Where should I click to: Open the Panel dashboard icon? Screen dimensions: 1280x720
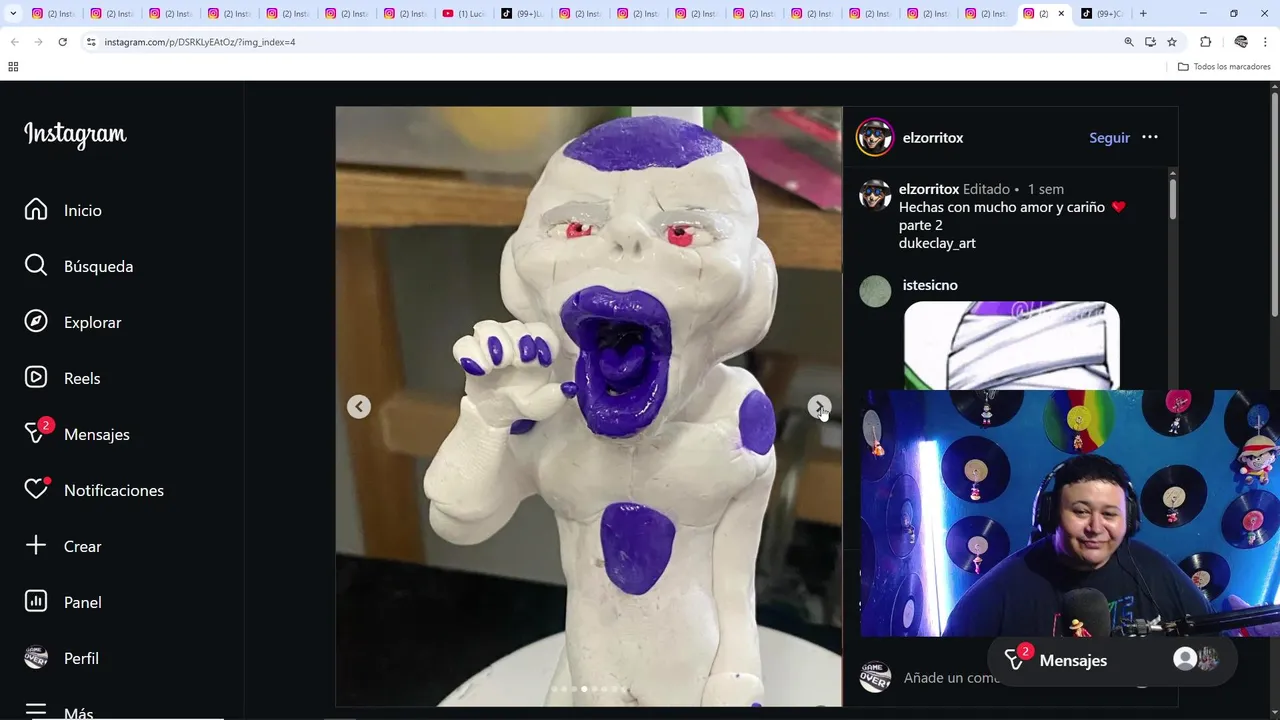pyautogui.click(x=36, y=602)
